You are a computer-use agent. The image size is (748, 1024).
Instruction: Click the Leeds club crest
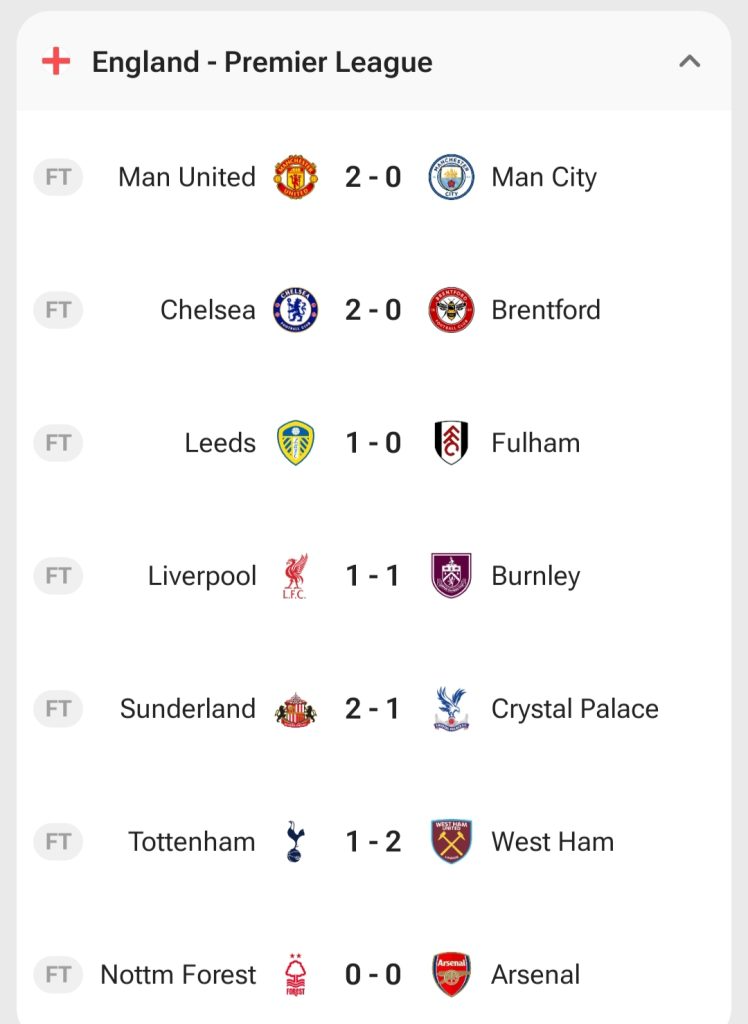[x=295, y=443]
